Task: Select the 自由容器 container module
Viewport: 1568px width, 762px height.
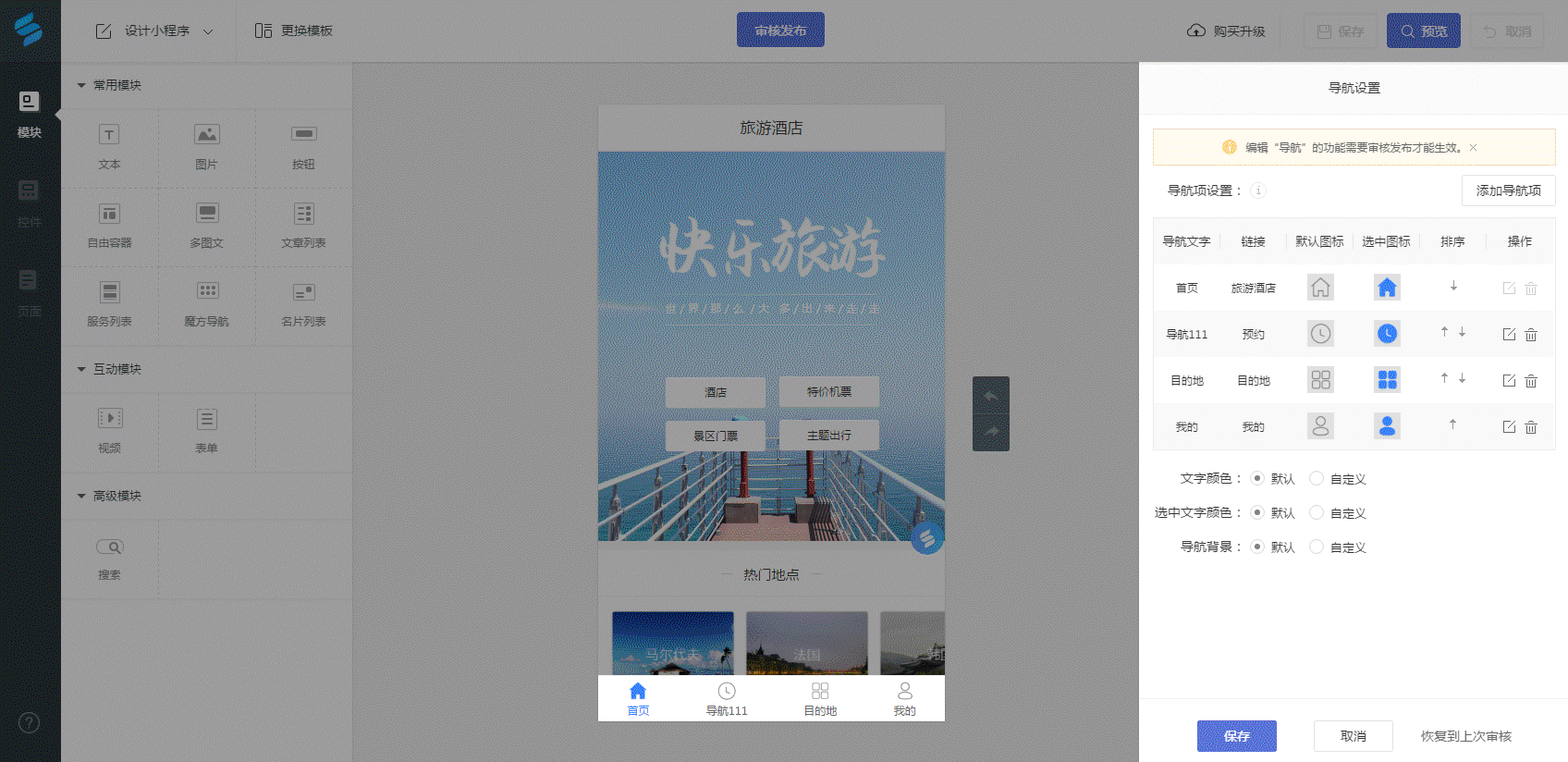Action: click(x=109, y=226)
